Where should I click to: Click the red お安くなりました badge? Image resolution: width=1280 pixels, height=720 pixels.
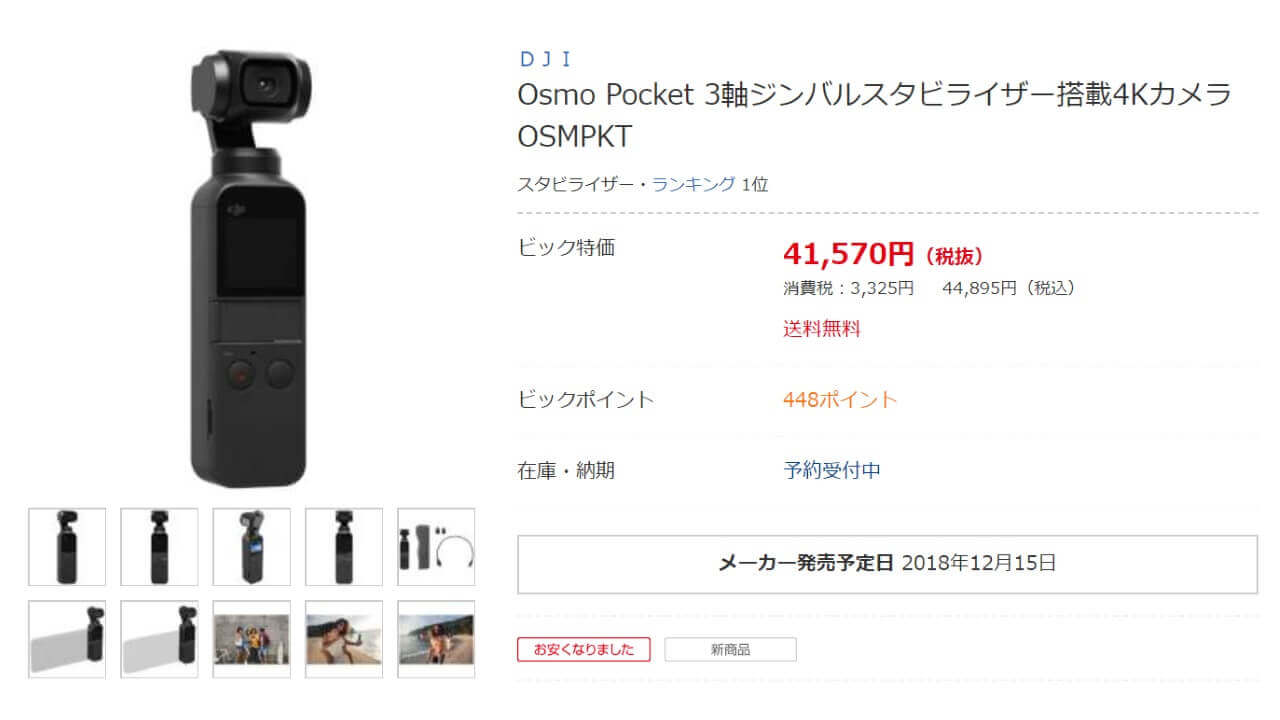click(x=583, y=649)
